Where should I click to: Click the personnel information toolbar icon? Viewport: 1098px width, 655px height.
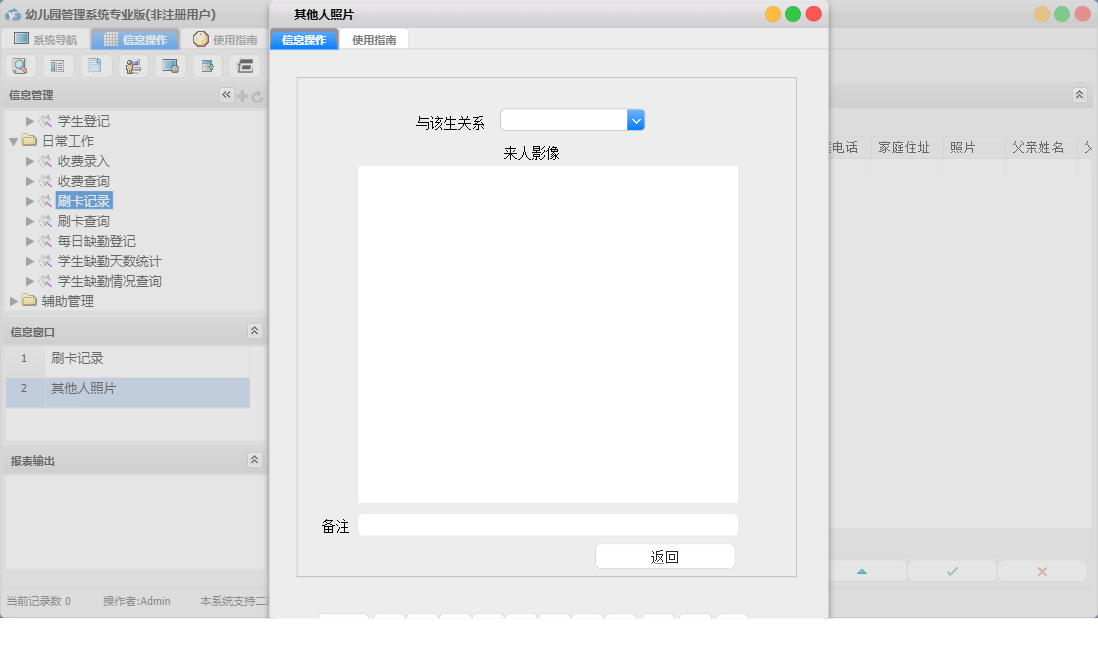tap(132, 65)
